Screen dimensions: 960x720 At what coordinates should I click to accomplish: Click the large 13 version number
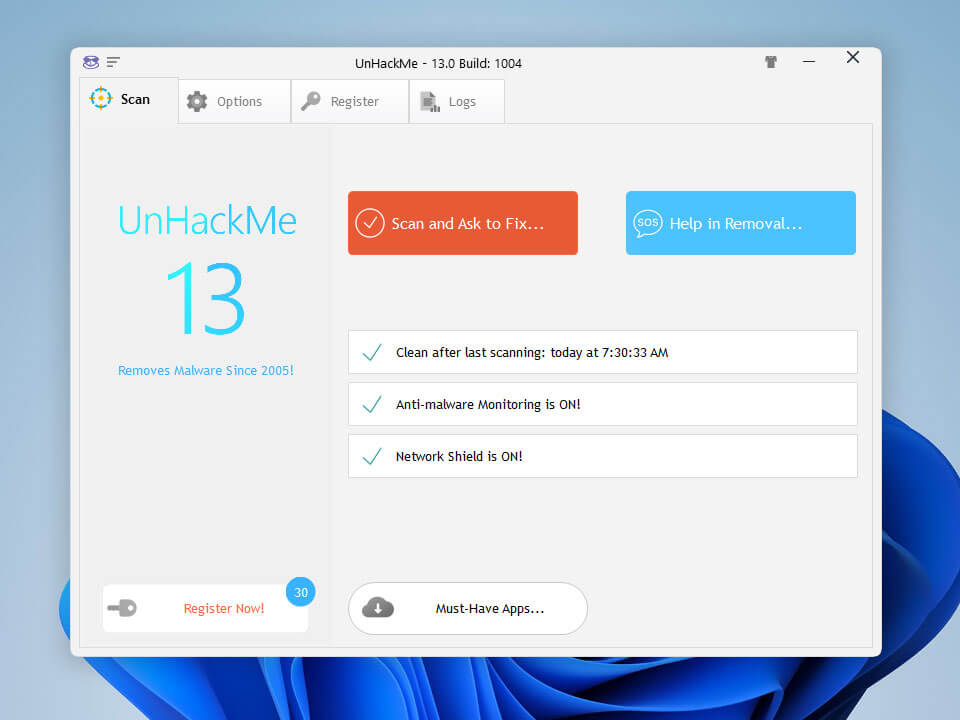click(205, 299)
